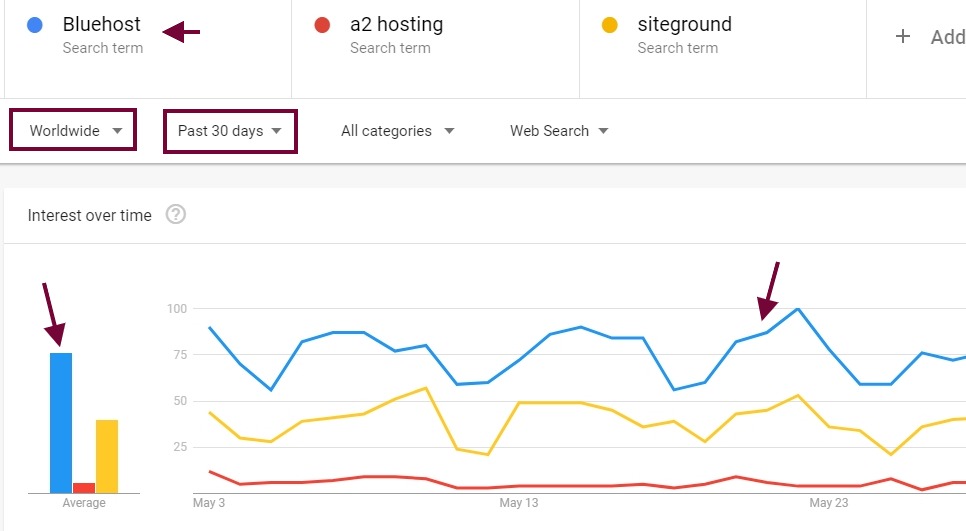Select the a2 hosting search term box
Viewport: 966px width, 531px height.
click(435, 48)
